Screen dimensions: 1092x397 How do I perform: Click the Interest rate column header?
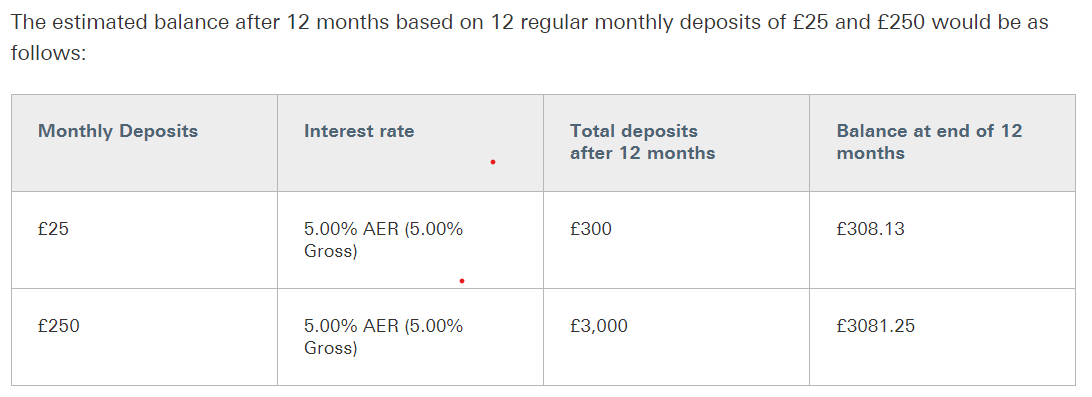tap(359, 131)
